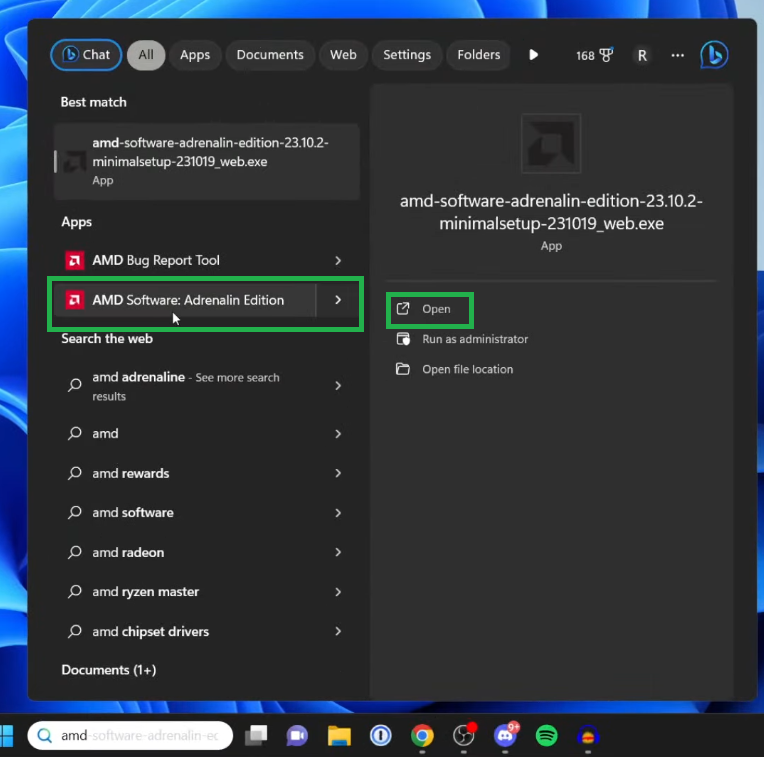Switch to the Folders filter
The width and height of the screenshot is (764, 757).
tap(478, 55)
